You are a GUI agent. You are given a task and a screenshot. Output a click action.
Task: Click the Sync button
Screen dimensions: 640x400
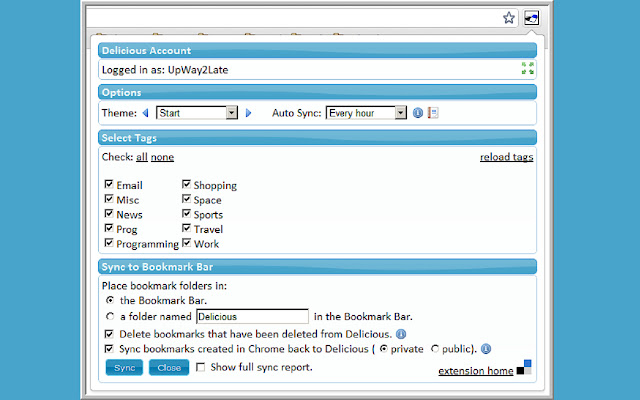124,367
